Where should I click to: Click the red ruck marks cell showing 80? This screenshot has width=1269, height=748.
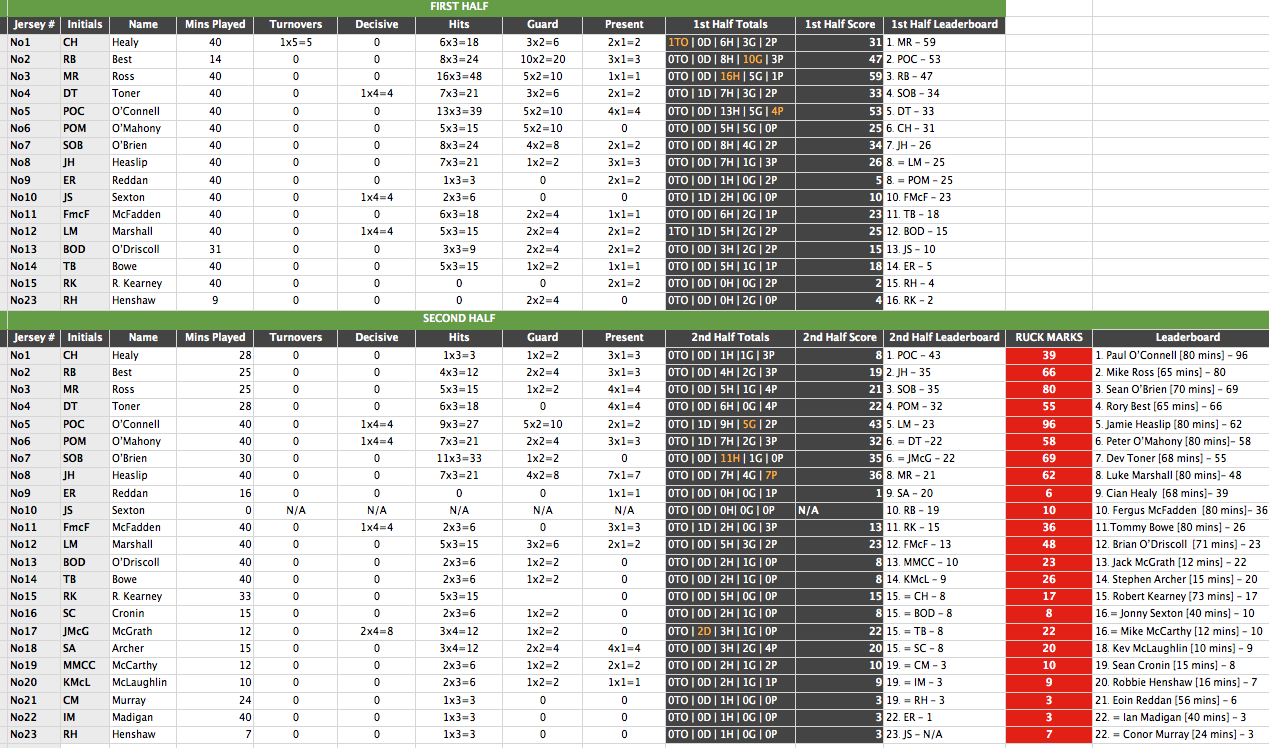coord(1048,389)
